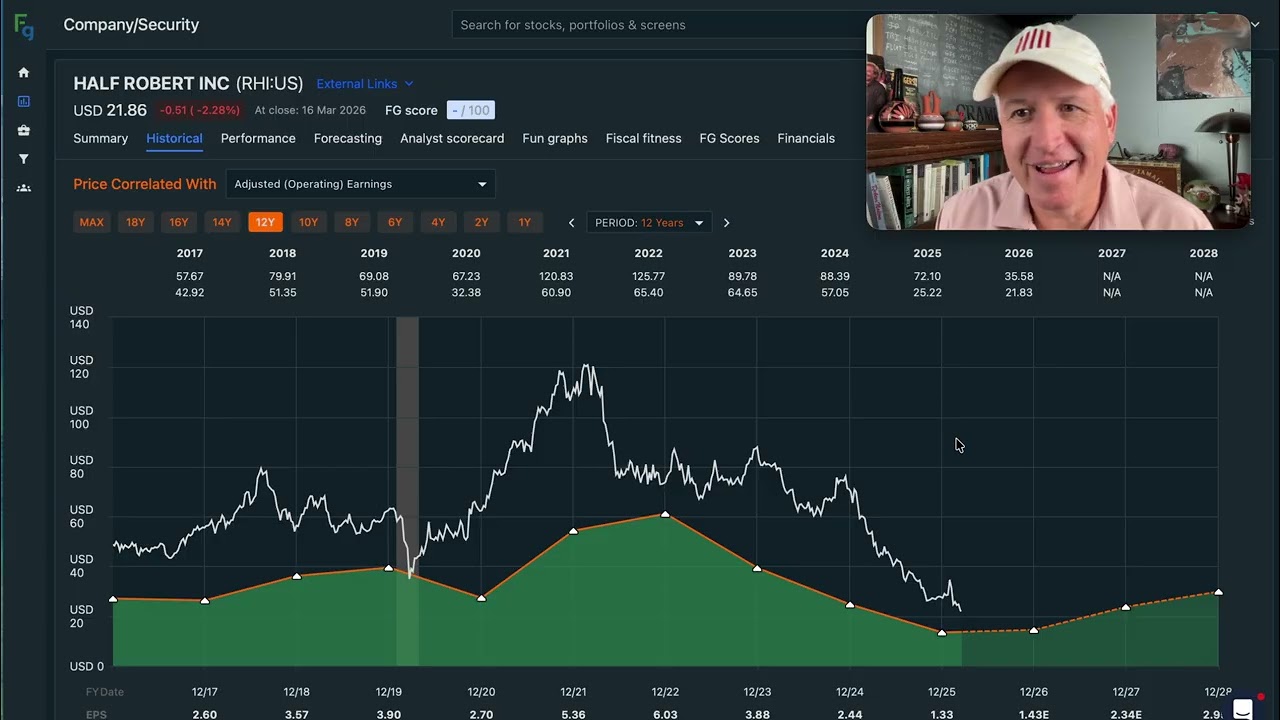Click the 2022 high value 125.77
Image resolution: width=1280 pixels, height=720 pixels.
click(648, 276)
